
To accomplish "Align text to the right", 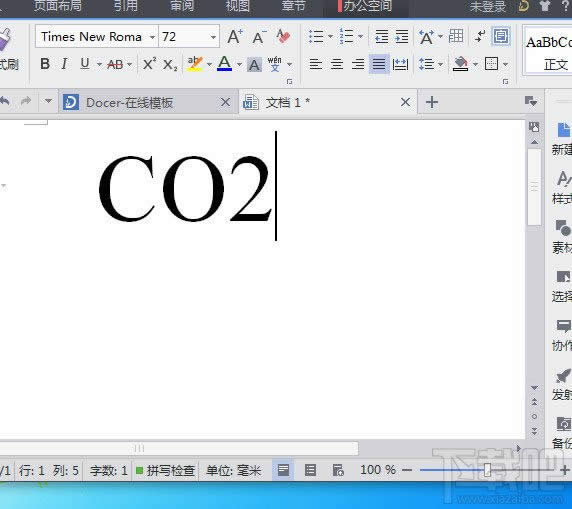I will point(358,64).
